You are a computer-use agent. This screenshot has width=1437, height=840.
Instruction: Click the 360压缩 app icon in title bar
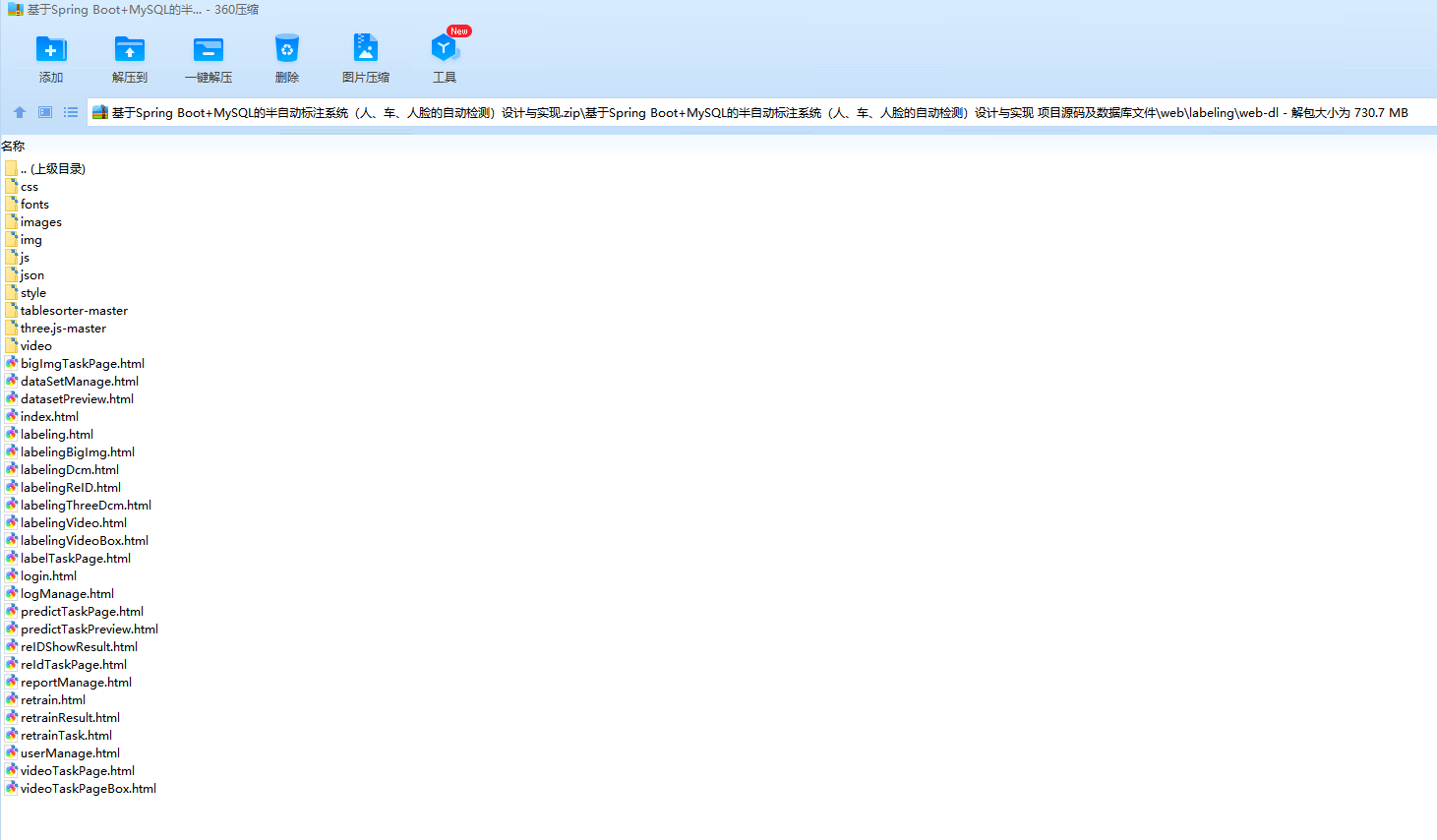click(x=15, y=9)
